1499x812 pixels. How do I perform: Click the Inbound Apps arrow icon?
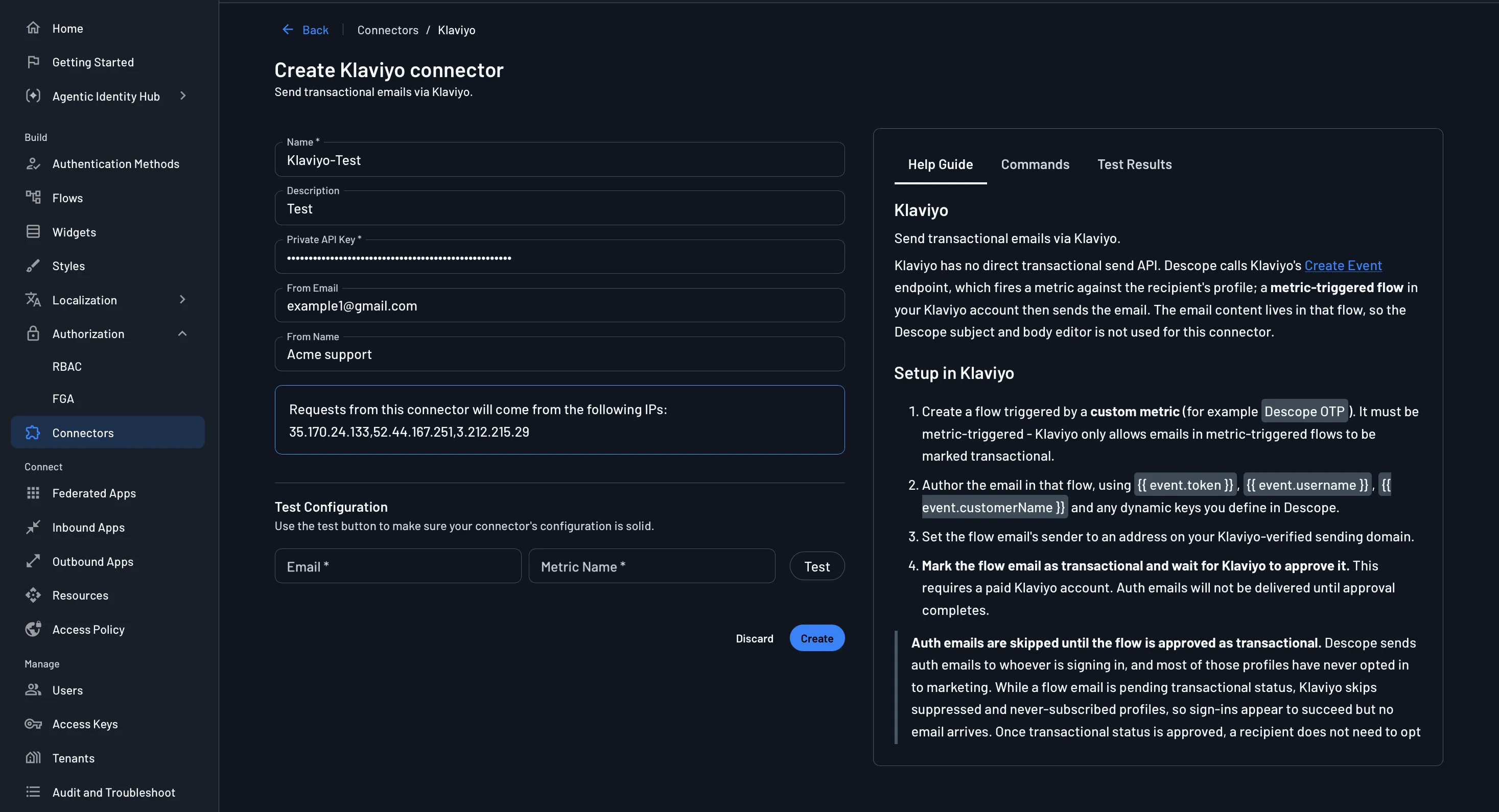(33, 527)
